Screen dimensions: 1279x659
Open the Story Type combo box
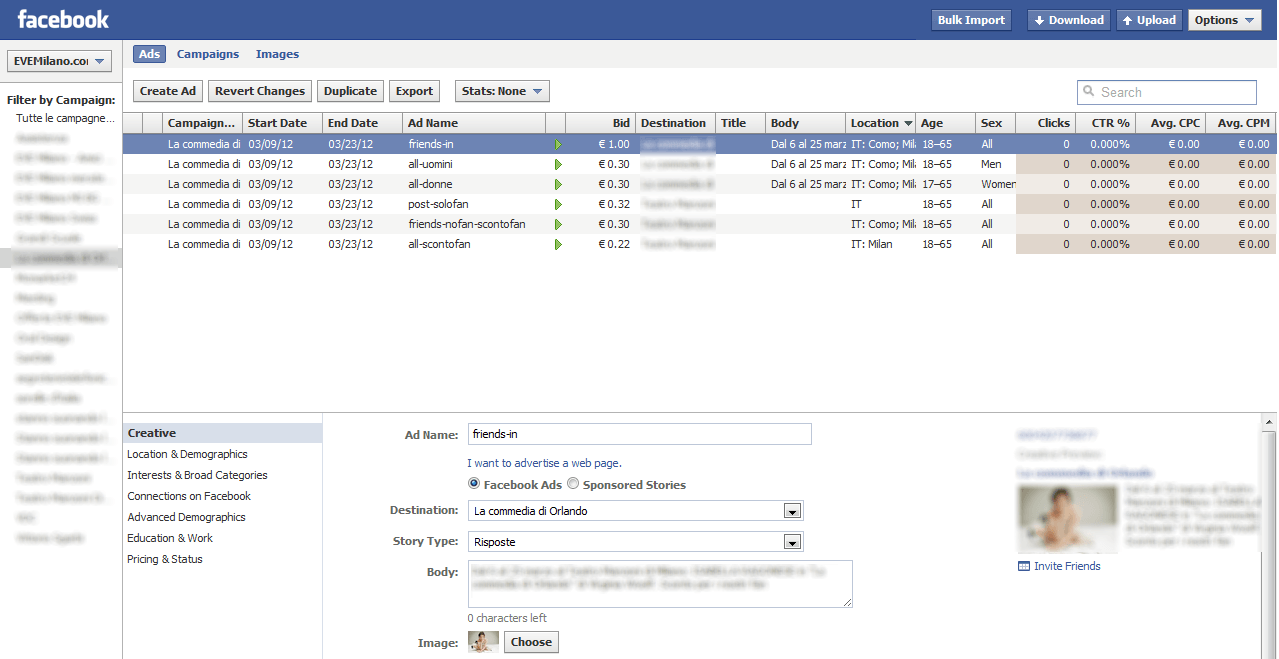click(636, 542)
